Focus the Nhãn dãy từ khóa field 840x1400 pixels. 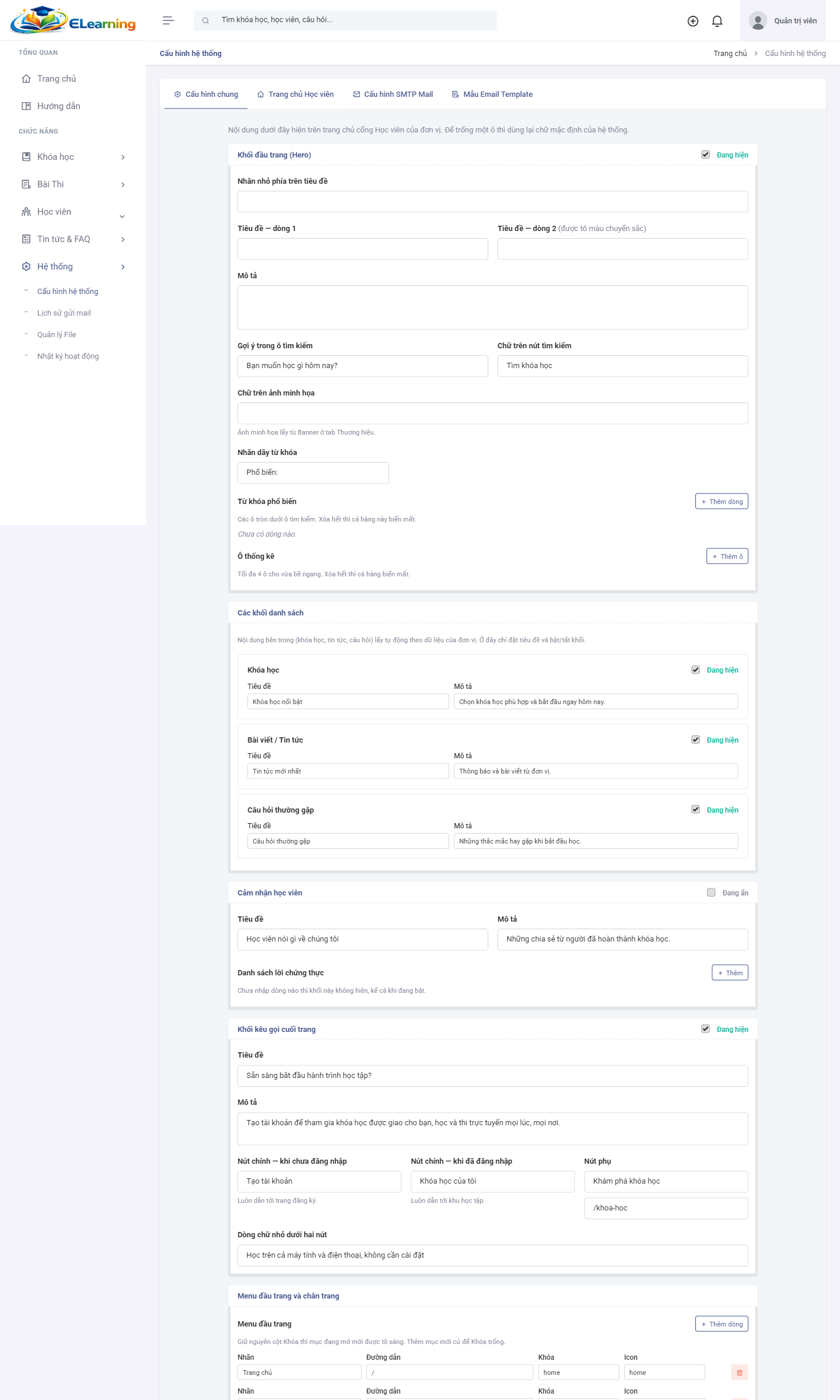click(x=313, y=473)
